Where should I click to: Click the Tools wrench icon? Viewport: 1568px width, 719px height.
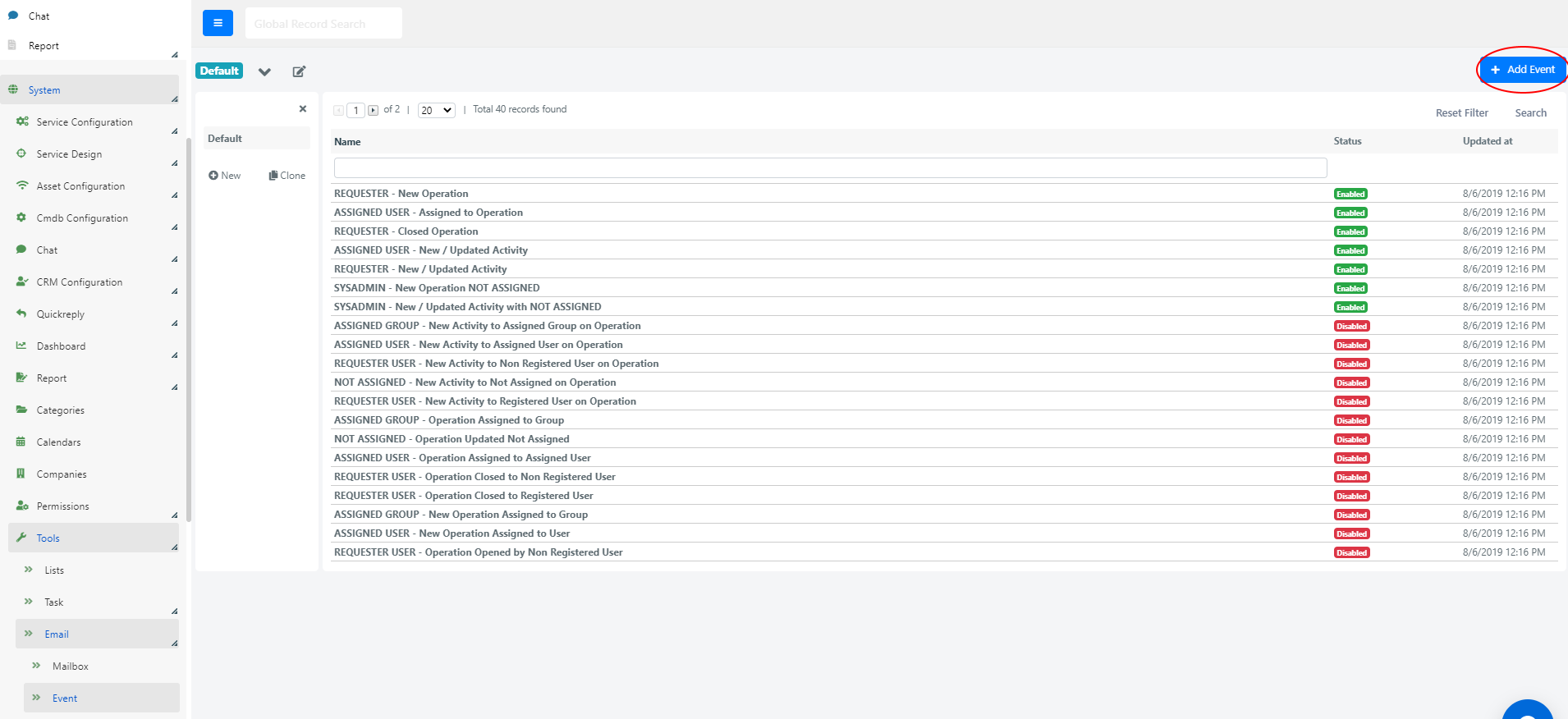(21, 538)
